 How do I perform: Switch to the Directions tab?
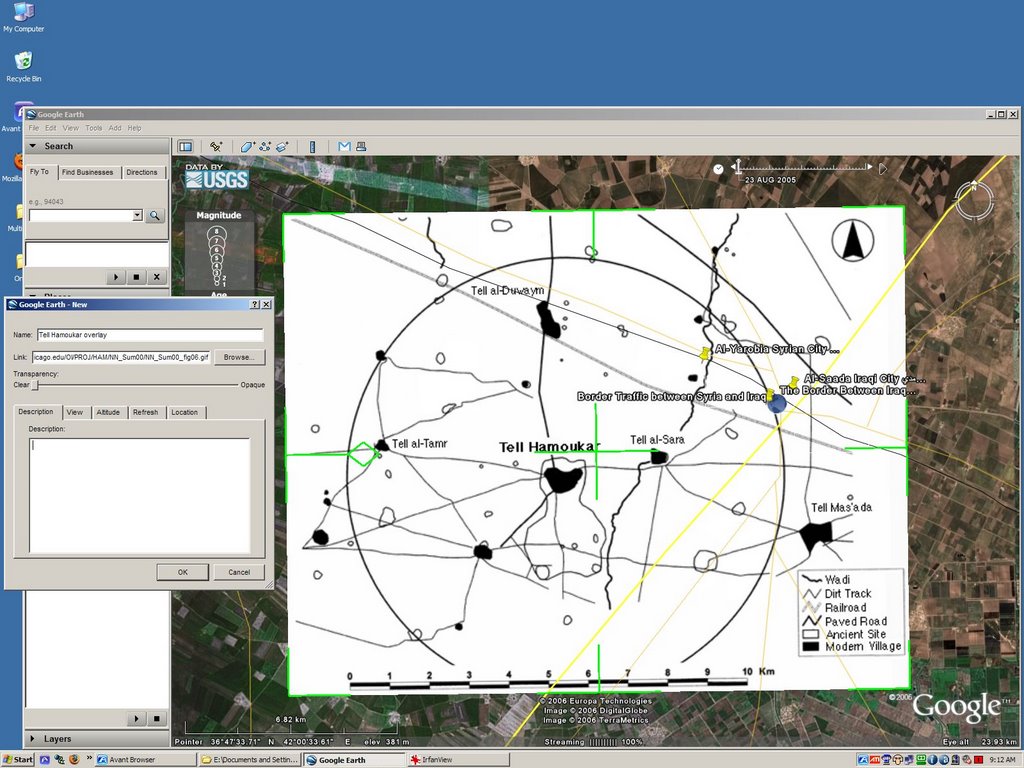(x=142, y=172)
